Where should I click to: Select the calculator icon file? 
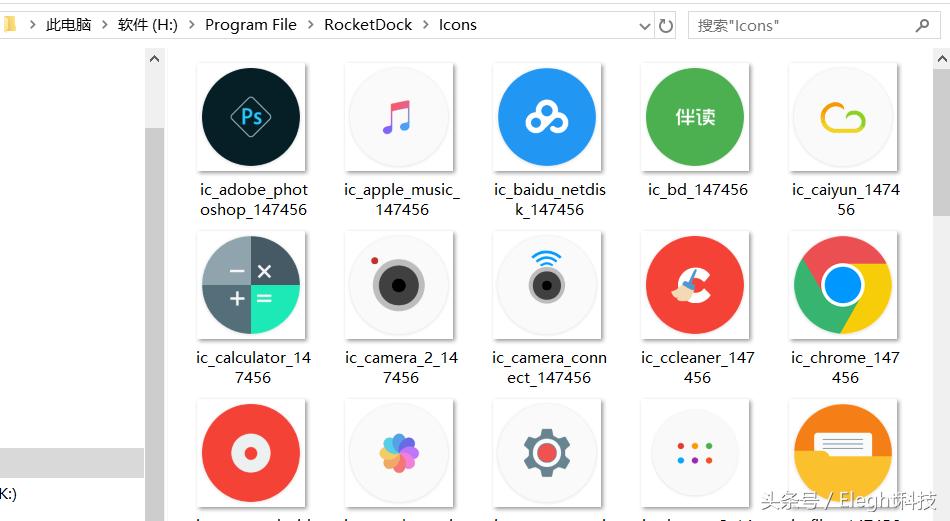(x=251, y=285)
